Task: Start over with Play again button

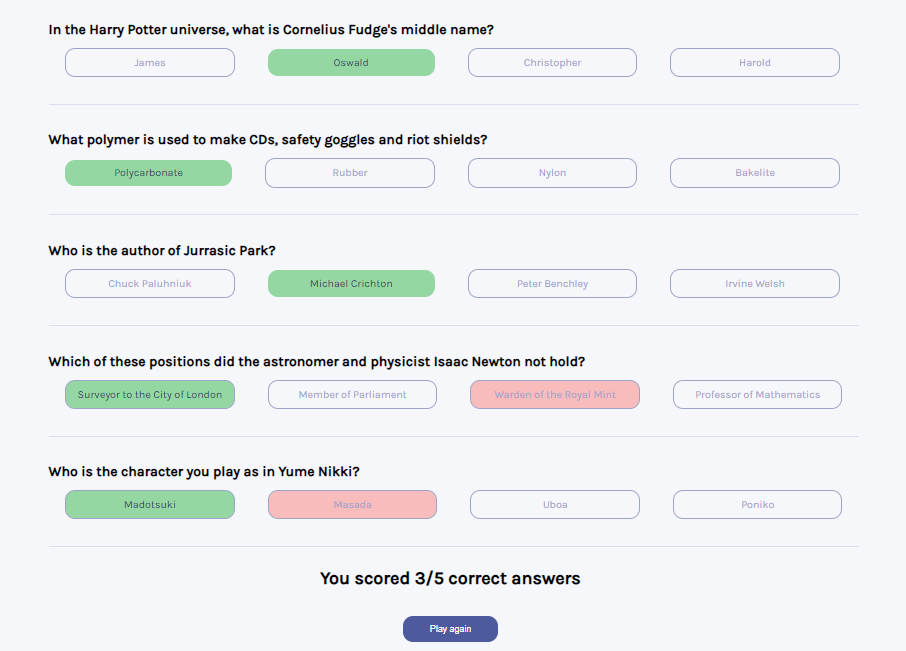Action: (x=450, y=628)
